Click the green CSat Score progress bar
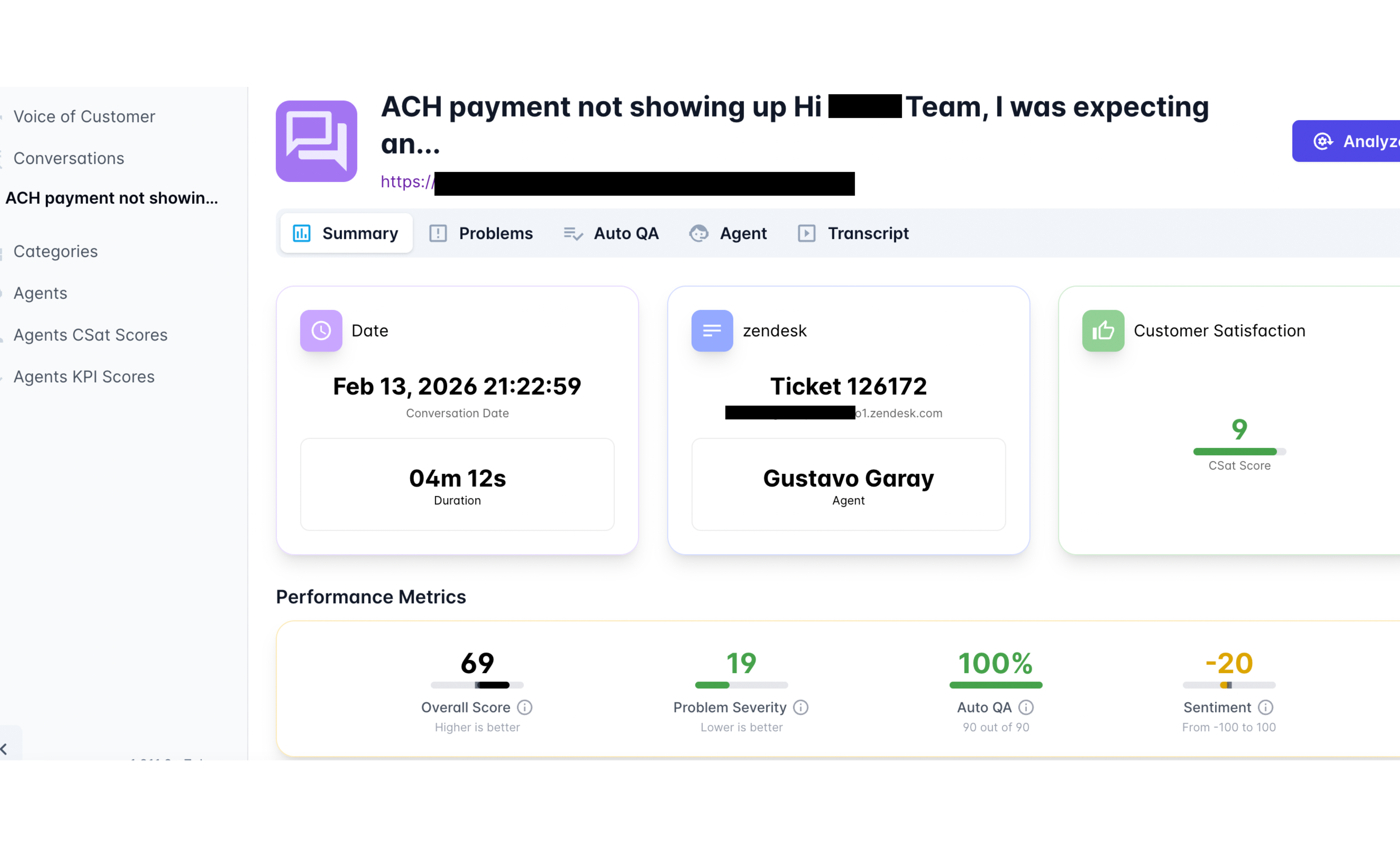This screenshot has height=868, width=1400. [x=1239, y=452]
